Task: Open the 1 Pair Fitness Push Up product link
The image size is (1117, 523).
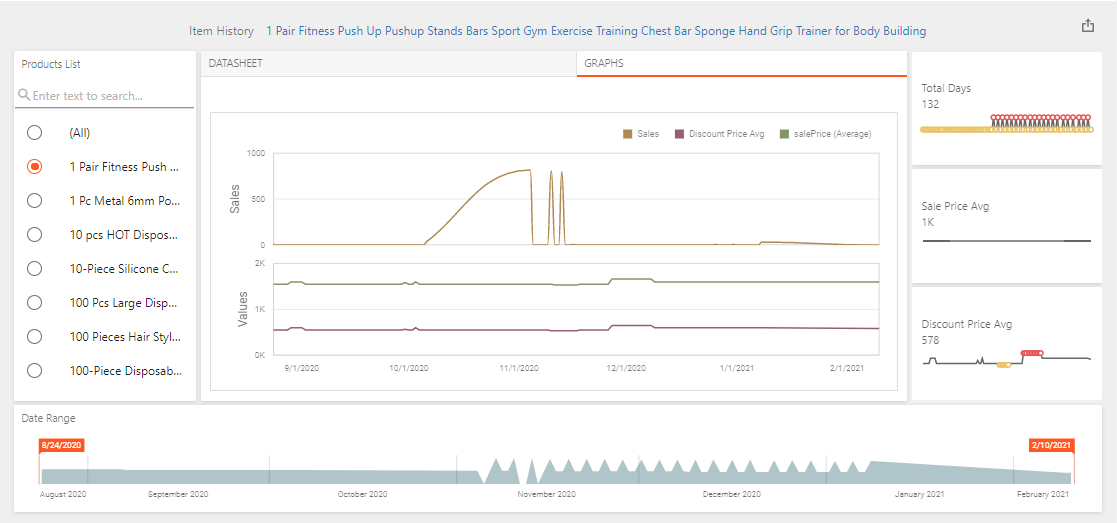Action: 596,31
